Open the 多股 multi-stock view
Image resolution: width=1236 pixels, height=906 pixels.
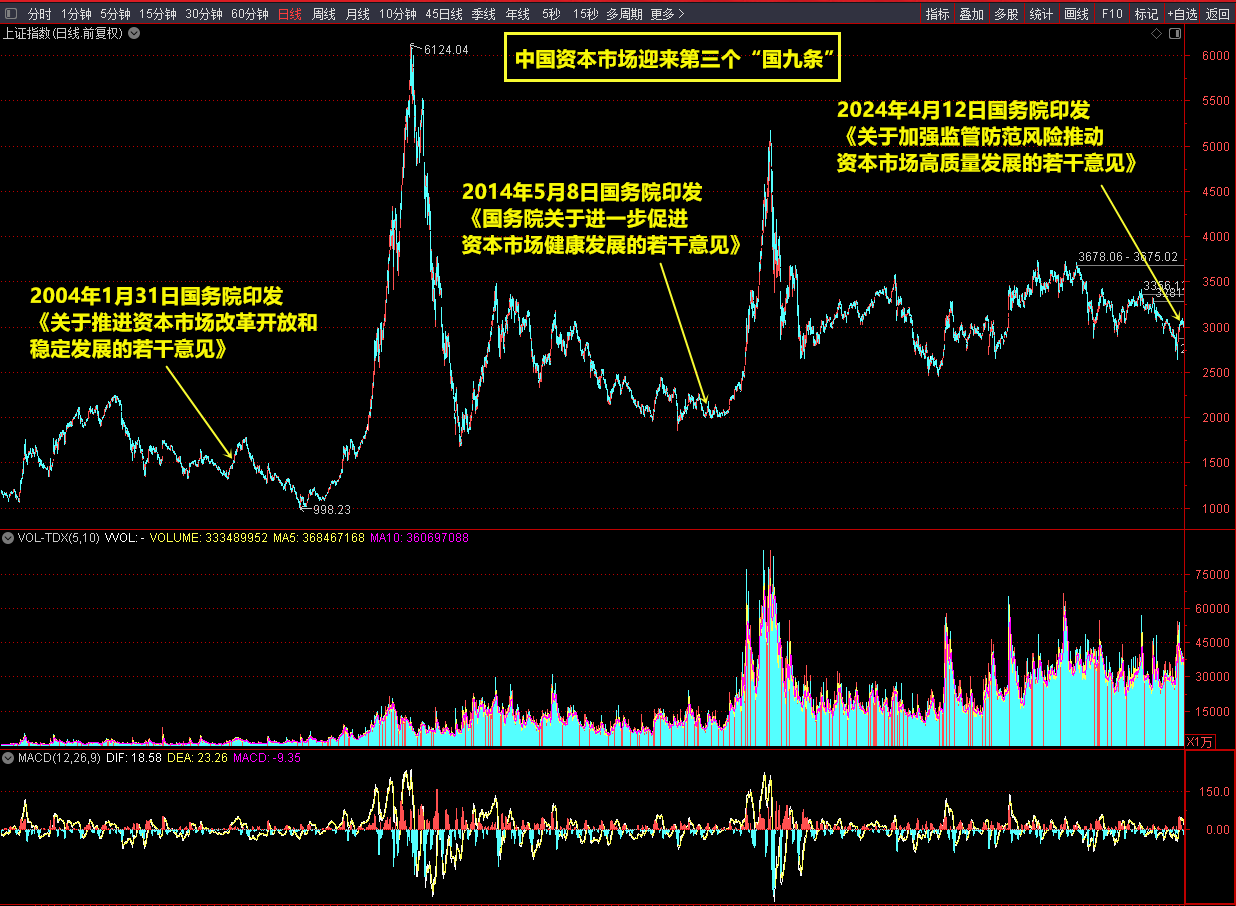1006,14
